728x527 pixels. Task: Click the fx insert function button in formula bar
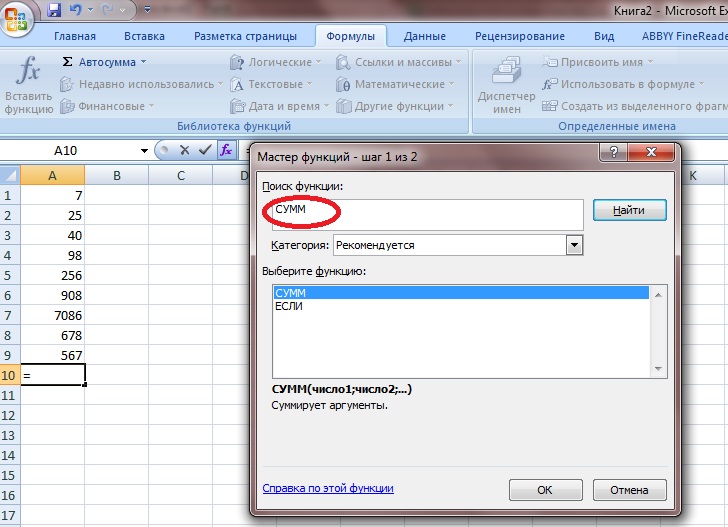click(x=226, y=150)
